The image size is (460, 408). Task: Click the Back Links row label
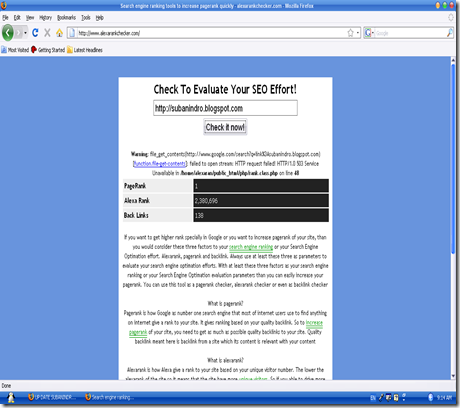tap(136, 215)
